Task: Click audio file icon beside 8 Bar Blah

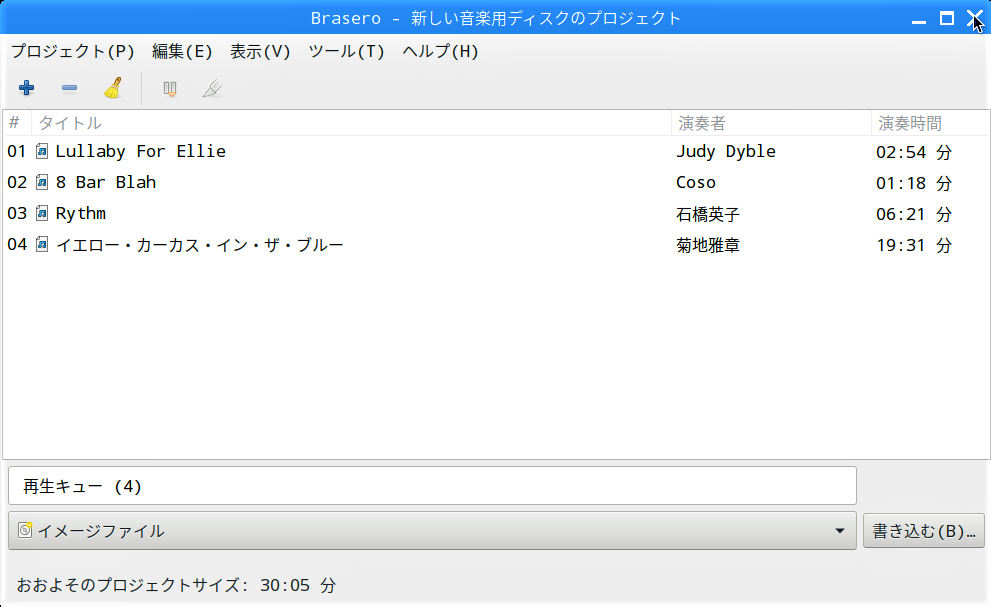Action: point(42,182)
